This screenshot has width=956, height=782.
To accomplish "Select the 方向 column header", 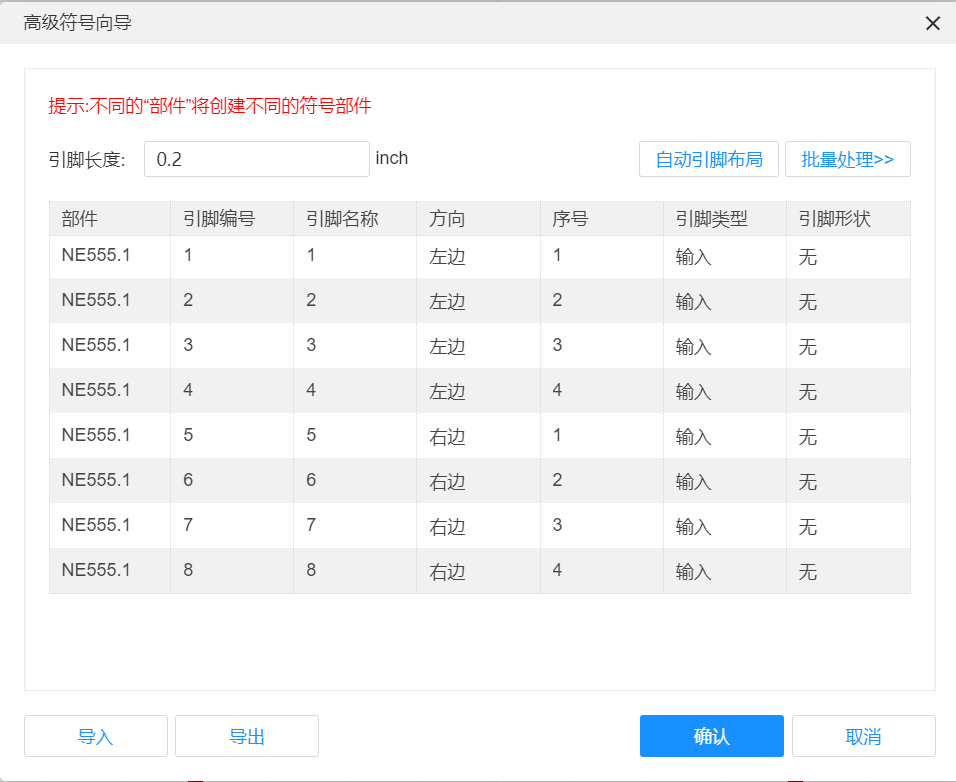I will point(479,218).
